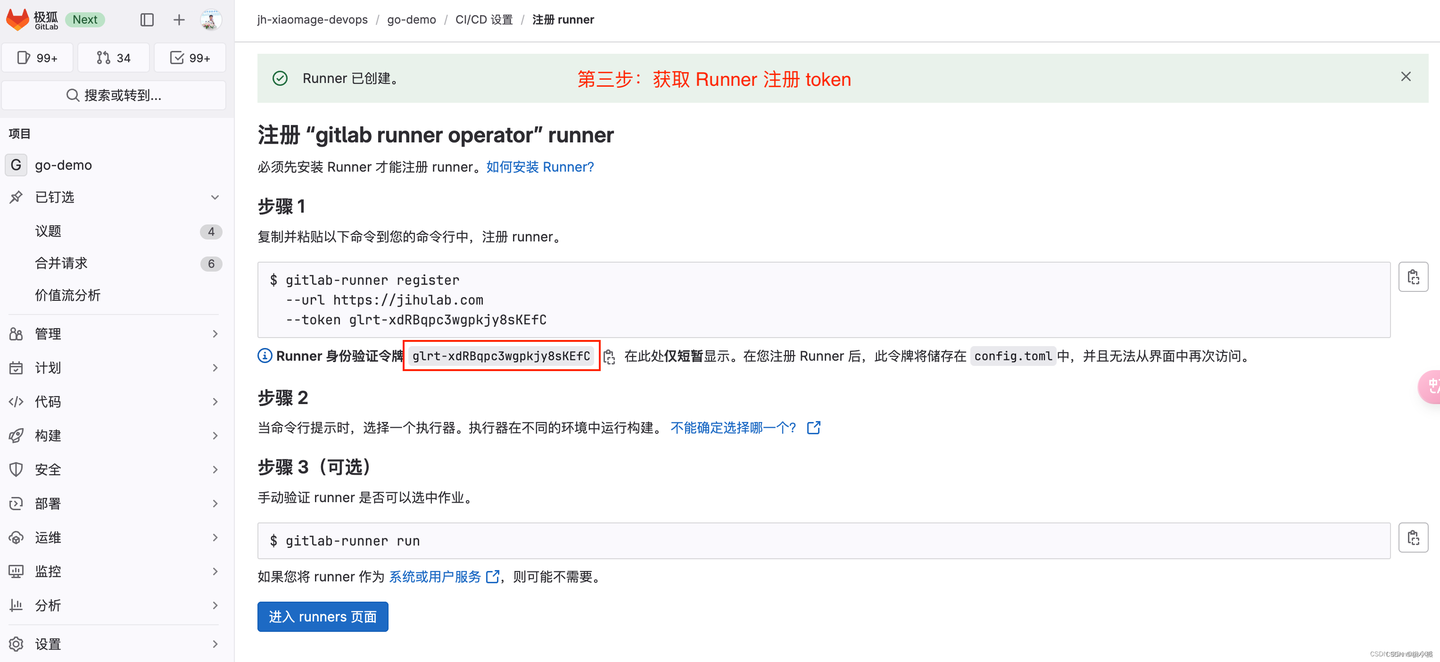This screenshot has height=662, width=1440.
Task: Open the JihuLab GitLab logo home
Action: click(32, 19)
